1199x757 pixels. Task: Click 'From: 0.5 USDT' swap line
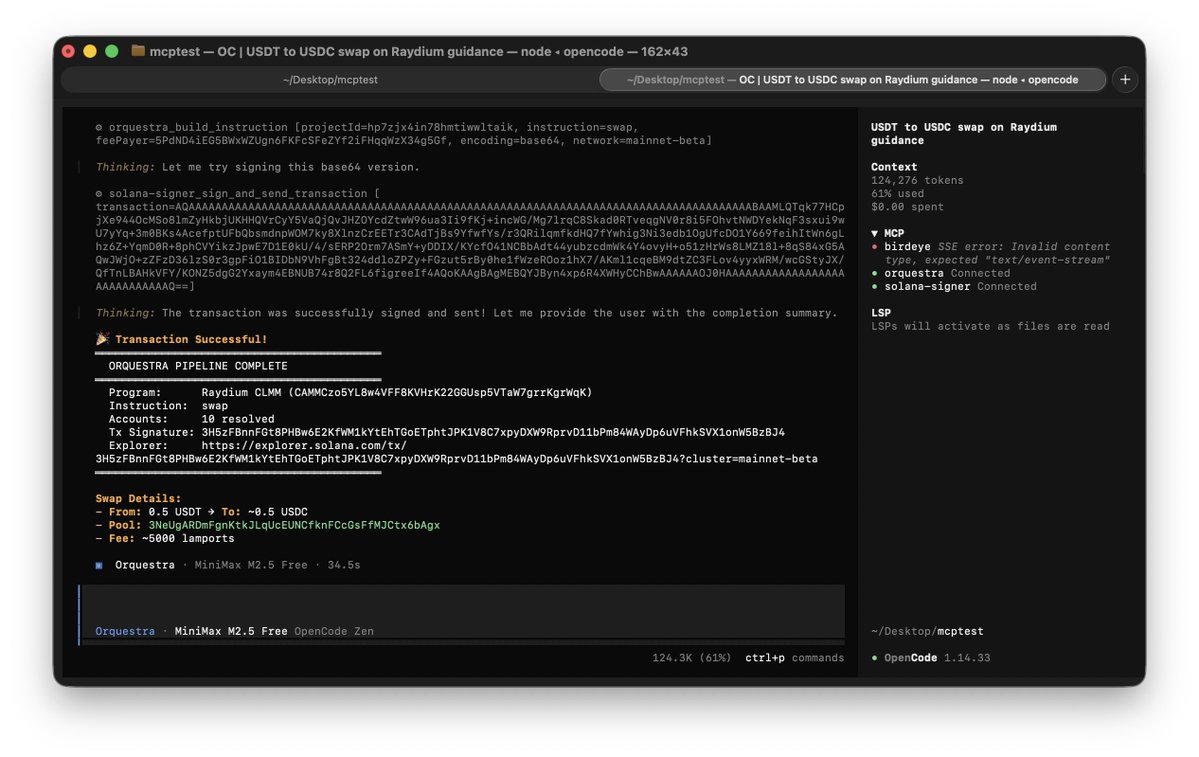click(x=202, y=512)
